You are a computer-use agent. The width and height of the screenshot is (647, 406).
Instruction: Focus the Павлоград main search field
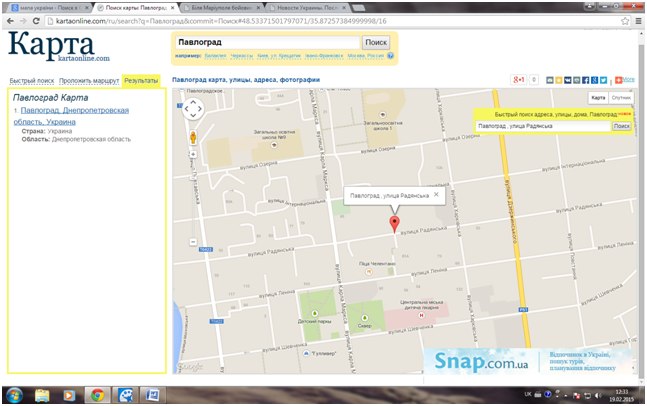tap(268, 42)
